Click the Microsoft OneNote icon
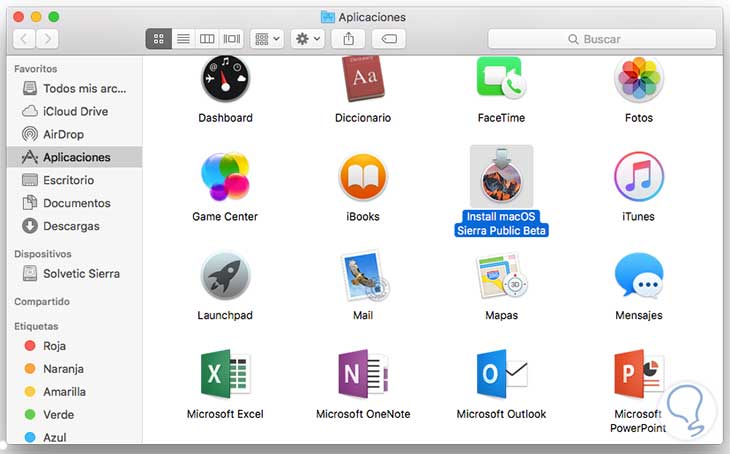This screenshot has height=454, width=730. pos(363,373)
